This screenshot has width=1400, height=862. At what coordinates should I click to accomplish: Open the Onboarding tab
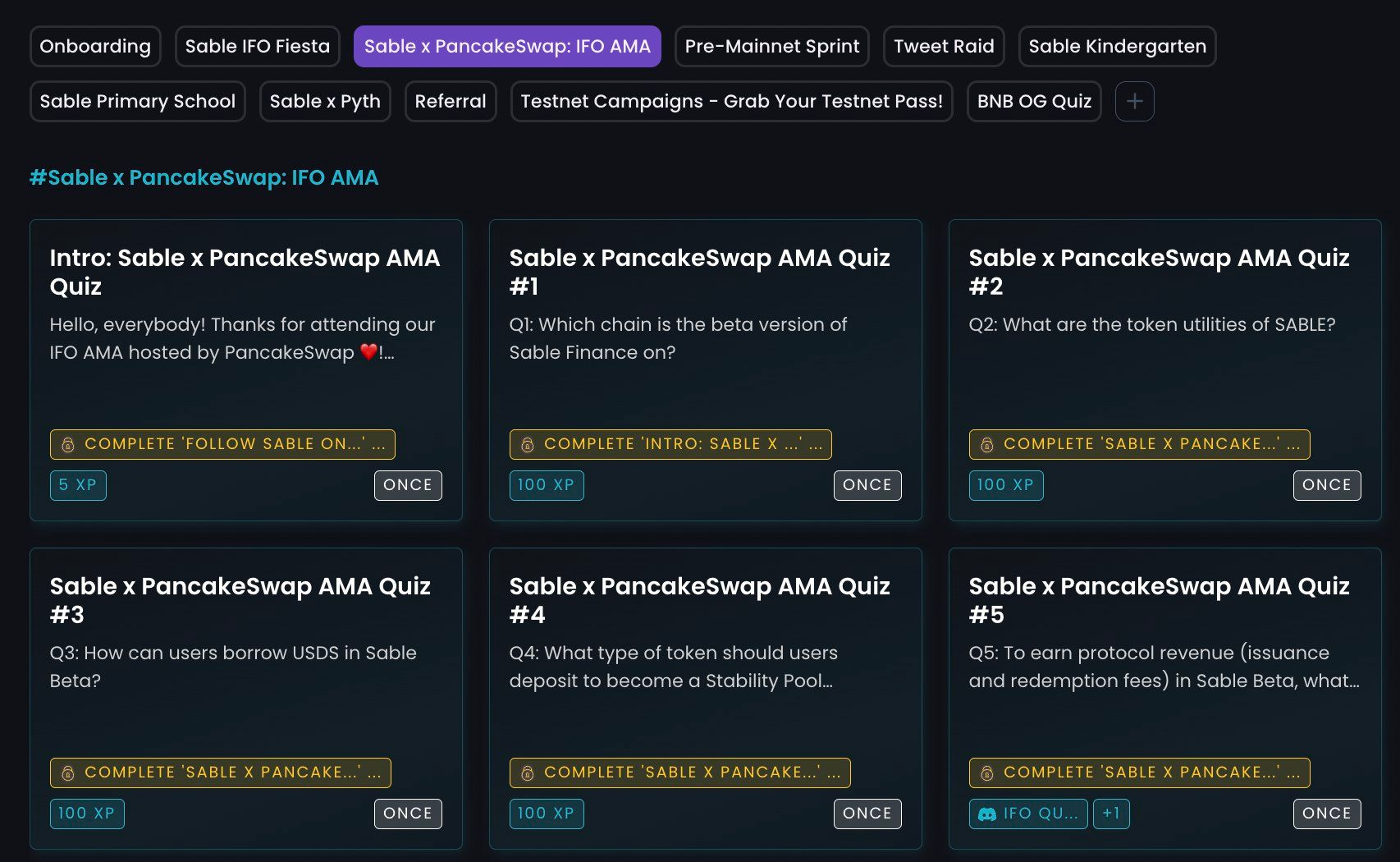click(95, 47)
